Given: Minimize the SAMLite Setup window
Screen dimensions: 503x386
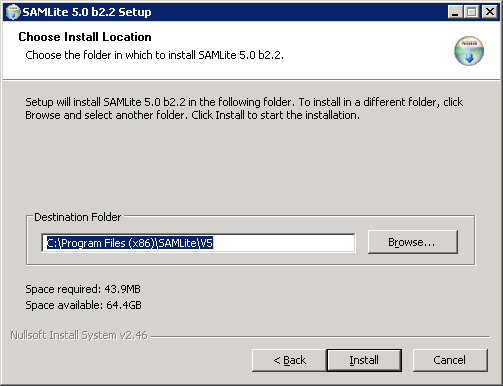Looking at the screenshot, I should [x=455, y=12].
